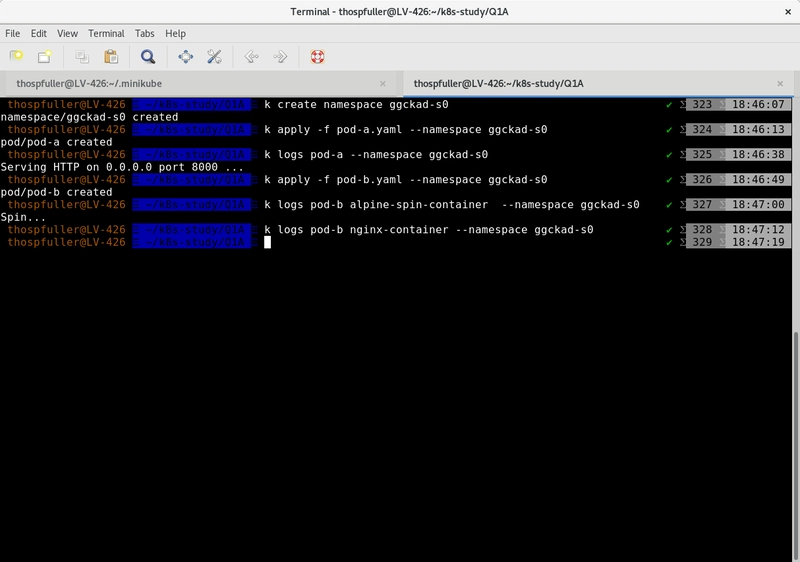
Task: Open the Tabs menu
Action: (x=145, y=33)
